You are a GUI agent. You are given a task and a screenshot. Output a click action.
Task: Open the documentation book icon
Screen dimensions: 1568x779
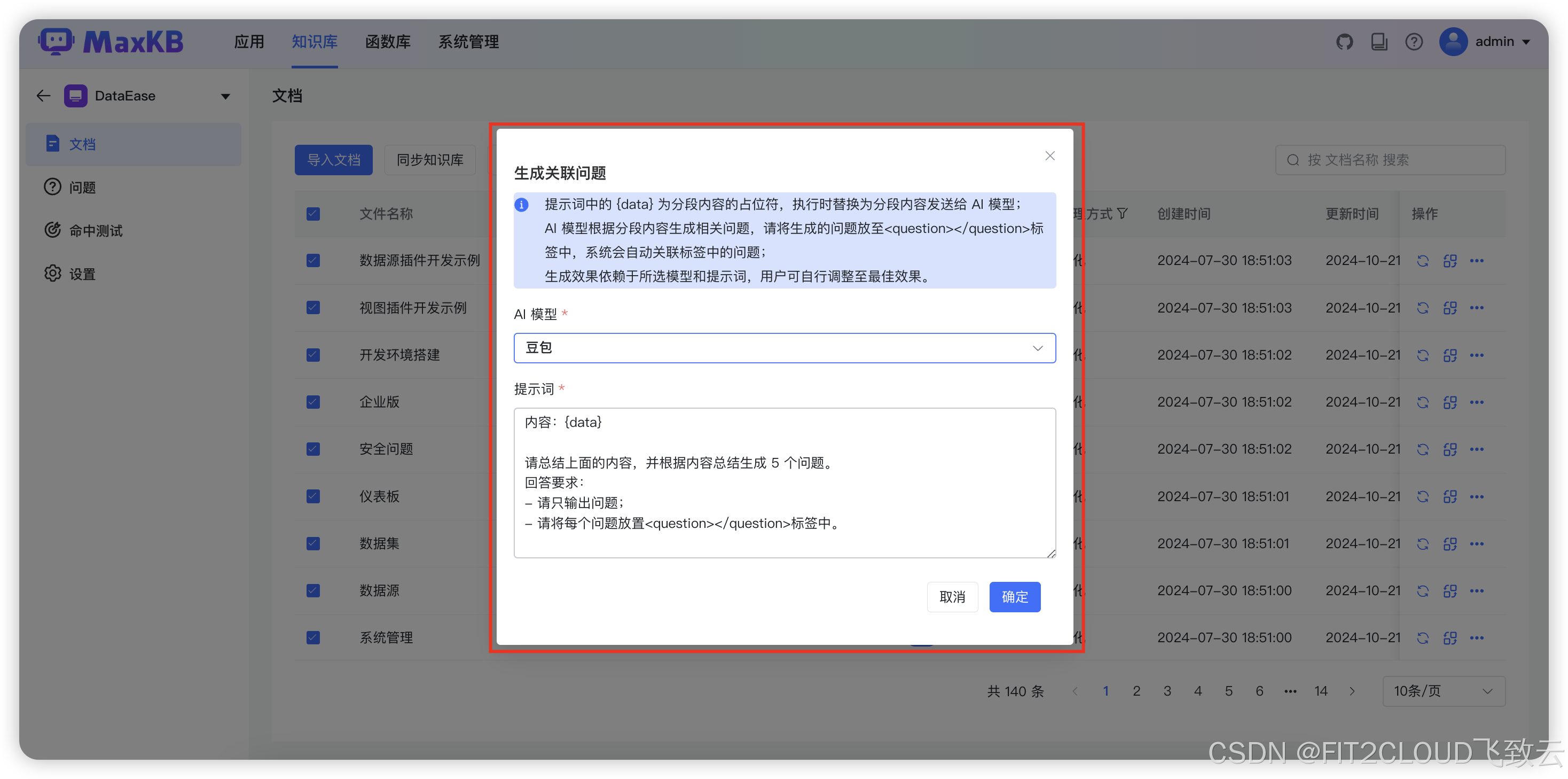point(1379,42)
